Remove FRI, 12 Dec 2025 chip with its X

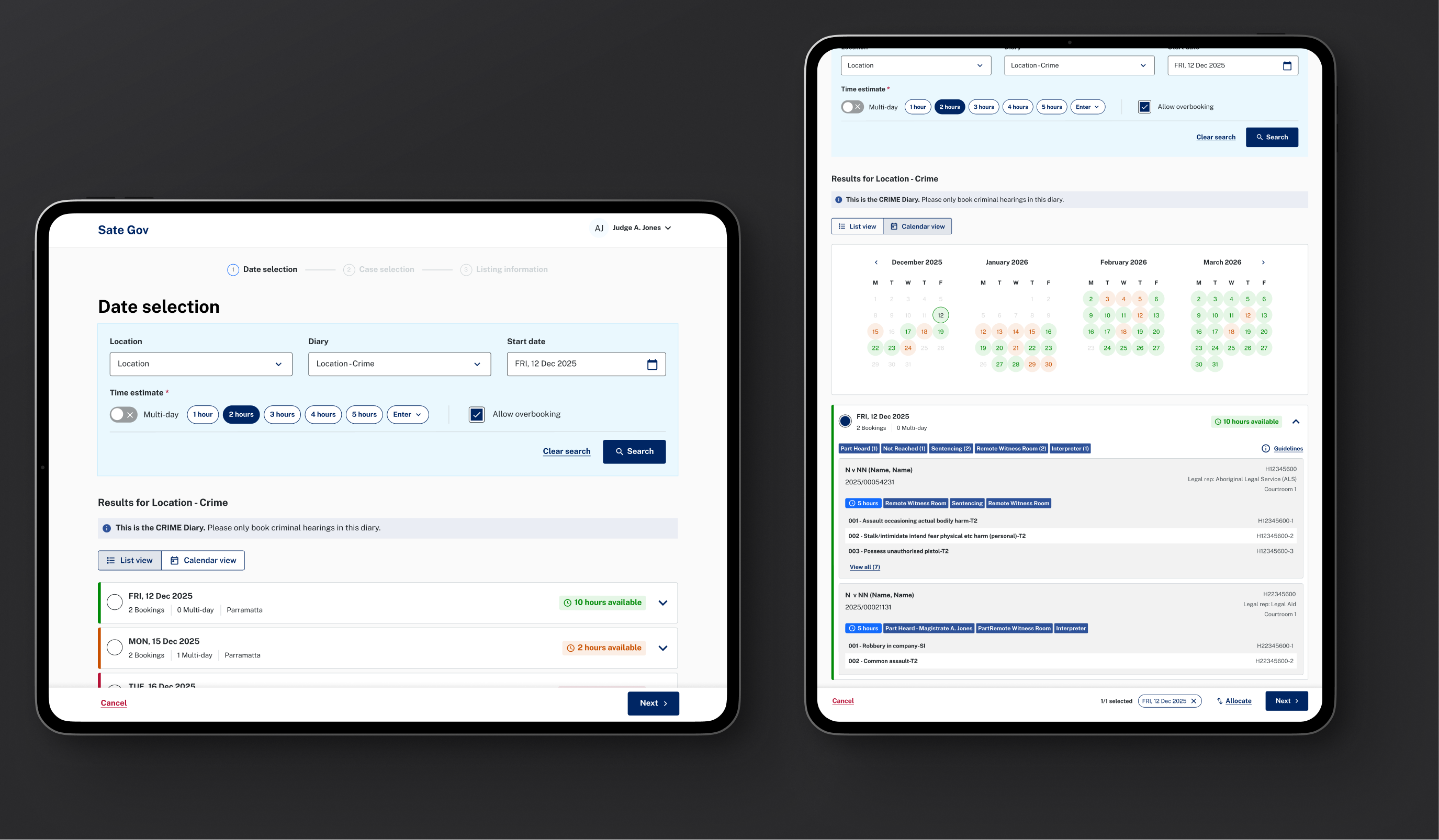pos(1194,701)
